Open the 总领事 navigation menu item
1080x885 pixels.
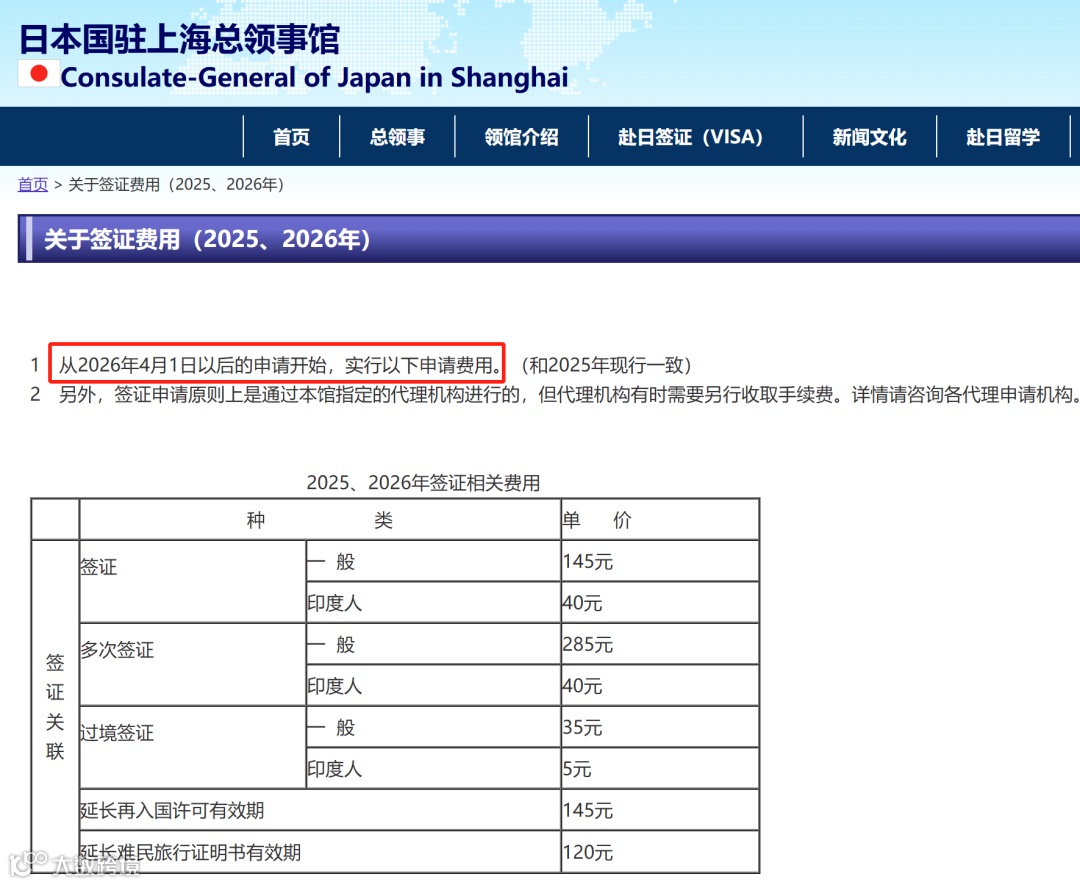point(397,136)
